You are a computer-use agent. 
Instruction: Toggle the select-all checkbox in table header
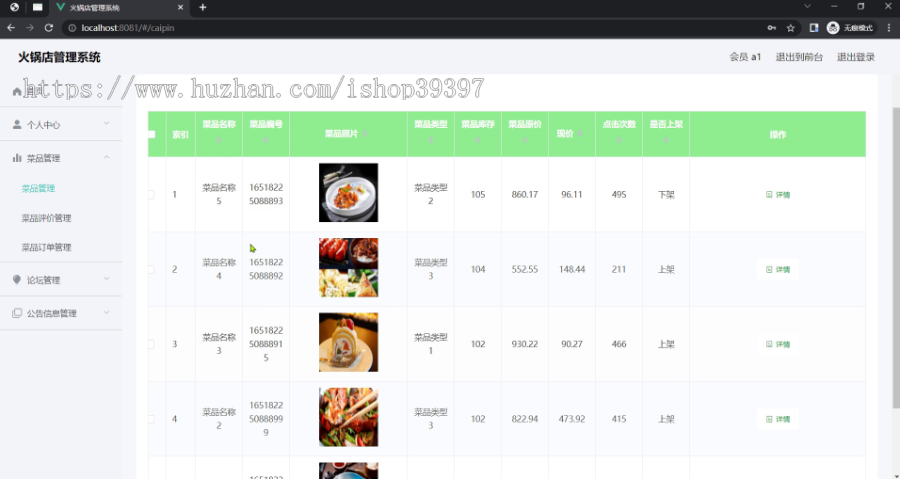[152, 134]
